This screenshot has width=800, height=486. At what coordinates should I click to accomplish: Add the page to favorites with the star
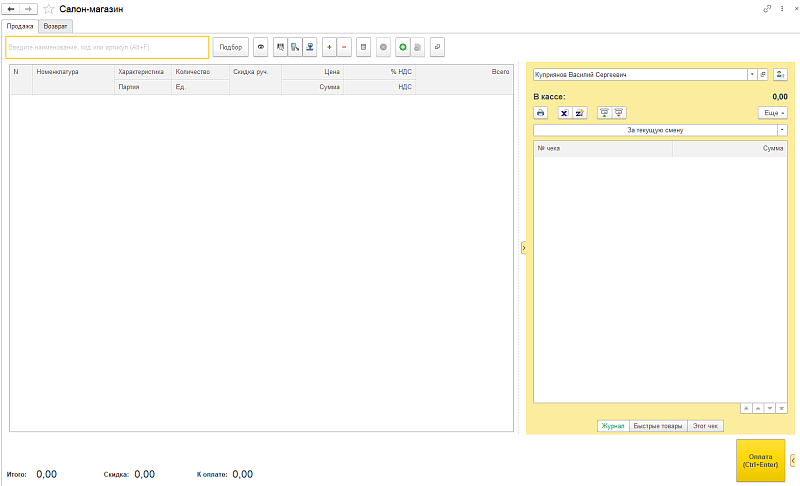click(49, 8)
